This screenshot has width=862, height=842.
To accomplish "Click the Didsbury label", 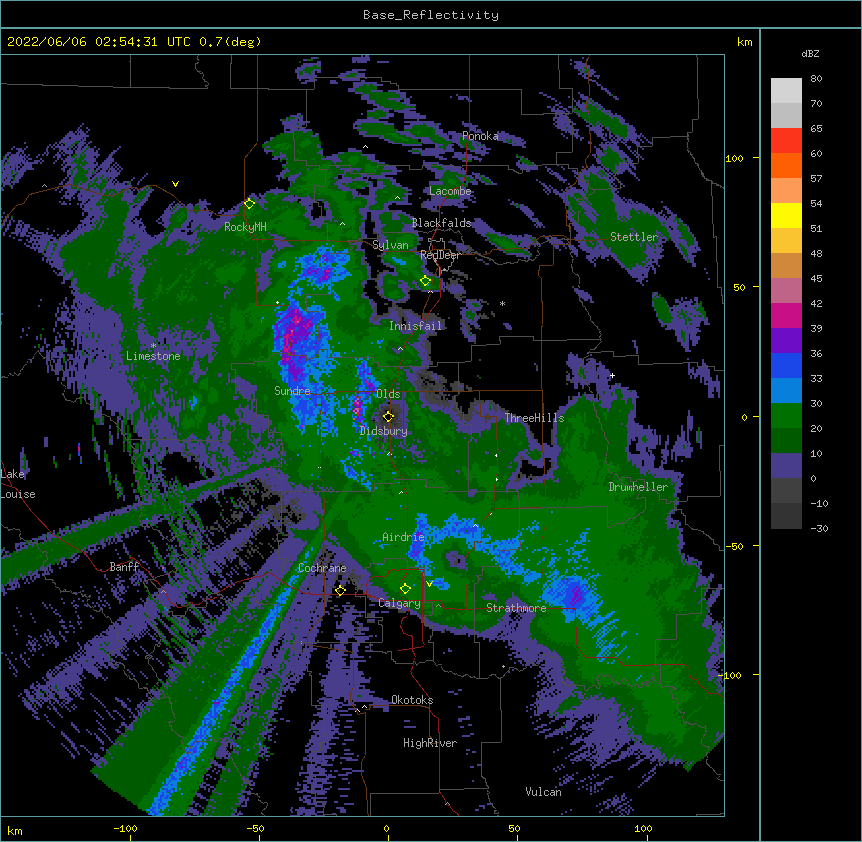I will (384, 431).
